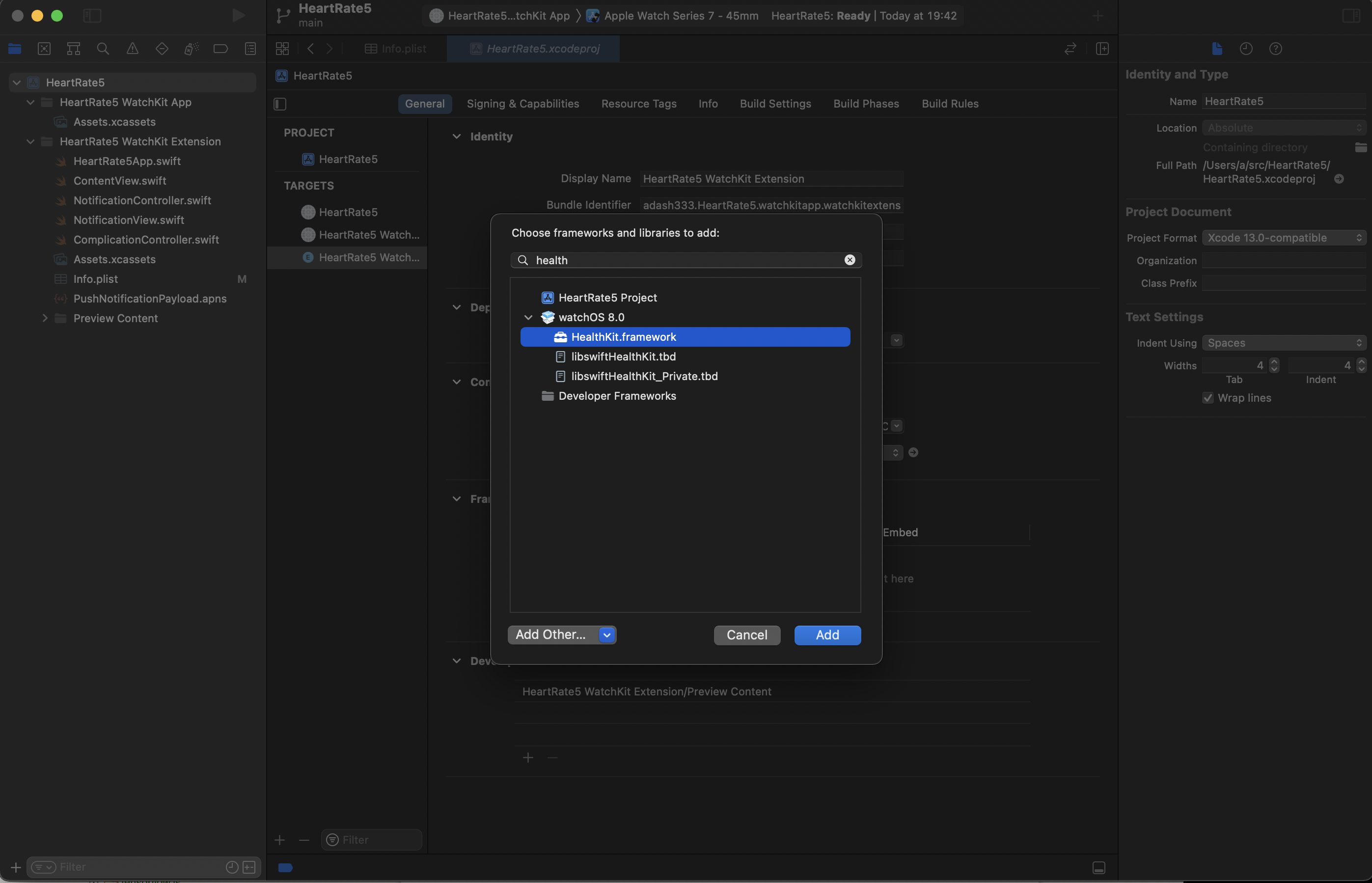The height and width of the screenshot is (883, 1372).
Task: Reveal HeartRate5.xcodeproj full path in Finder arrow
Action: pyautogui.click(x=1339, y=179)
